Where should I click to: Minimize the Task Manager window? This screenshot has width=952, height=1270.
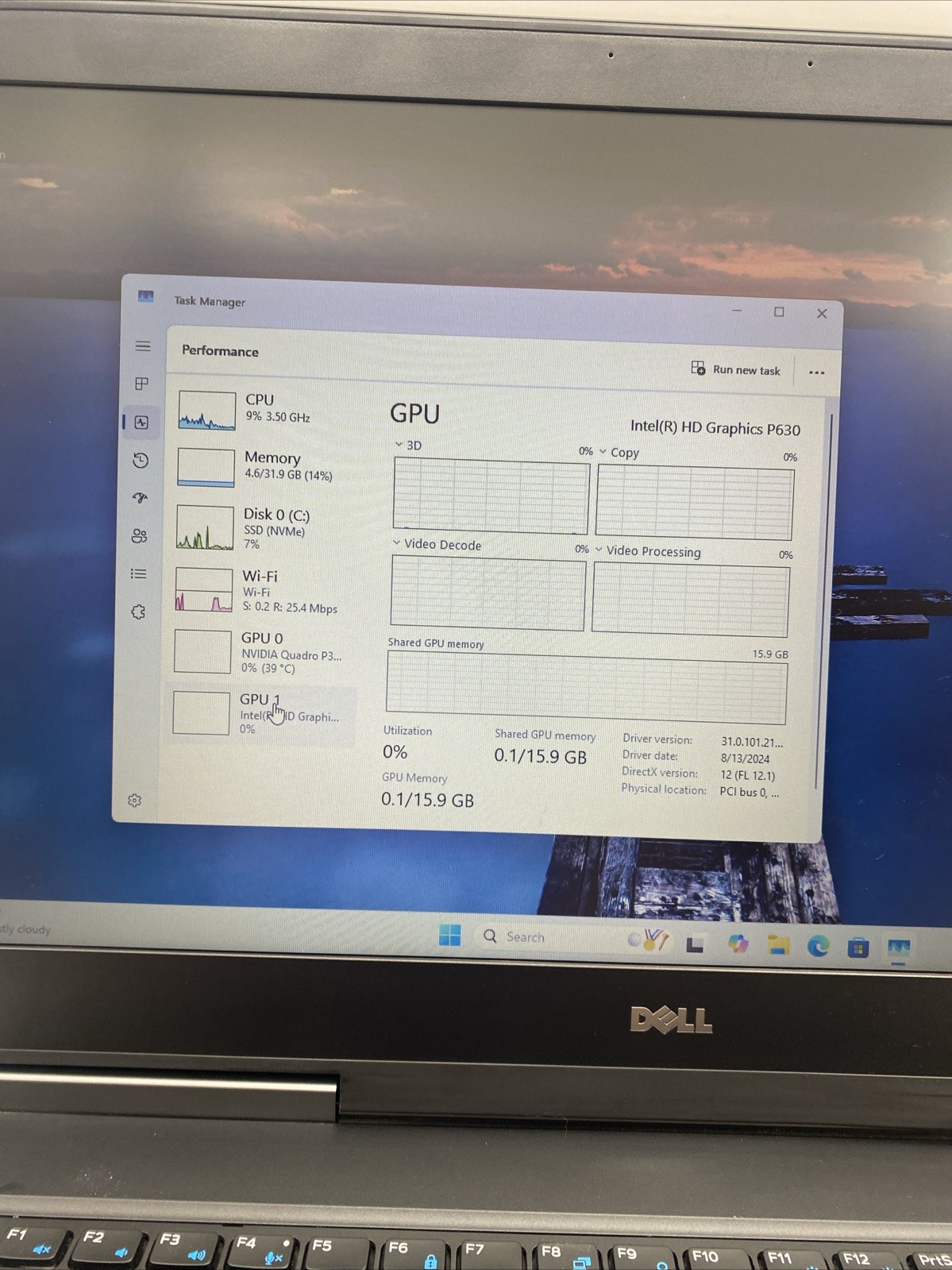tap(737, 311)
